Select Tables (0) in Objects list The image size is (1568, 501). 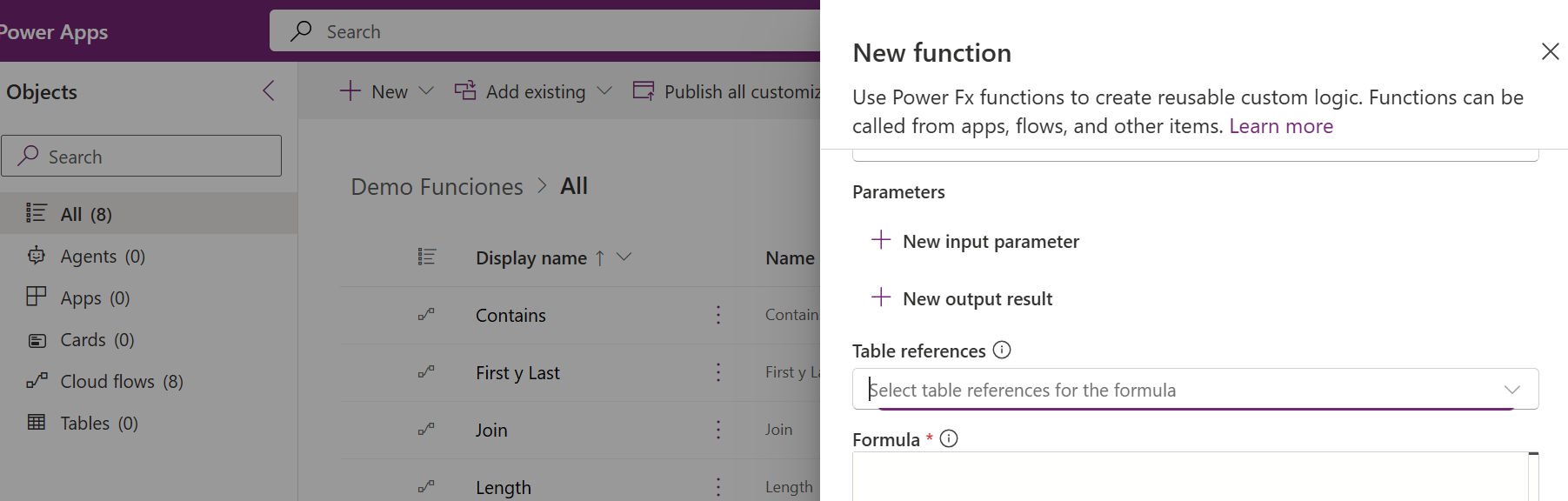(148, 423)
